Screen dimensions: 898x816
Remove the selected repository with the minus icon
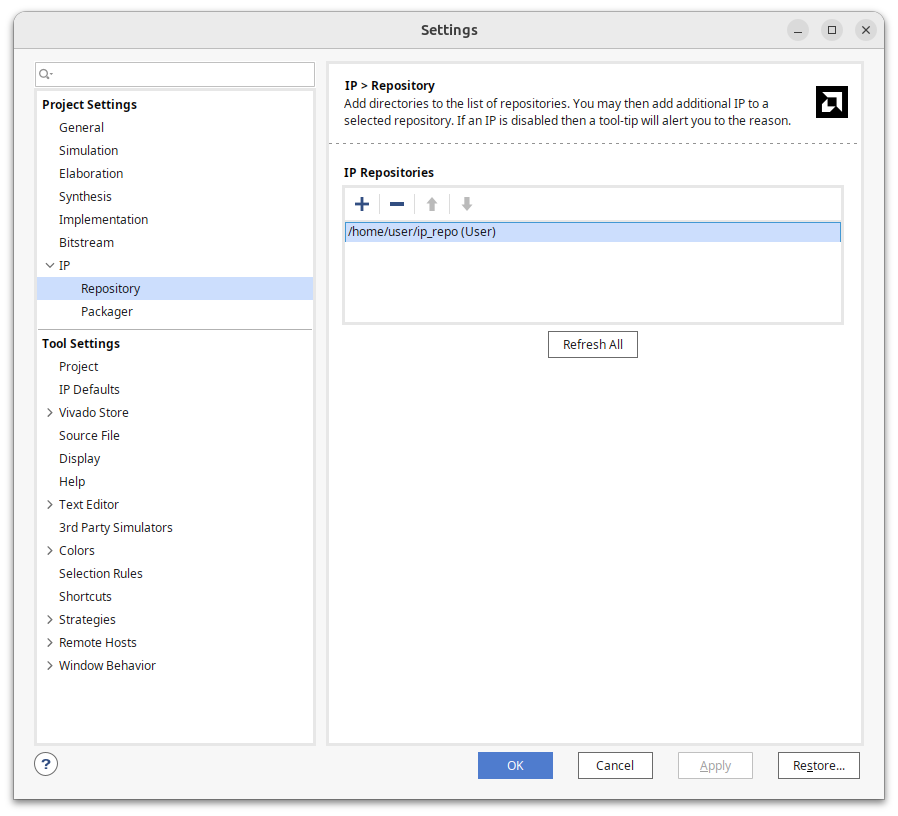click(397, 204)
